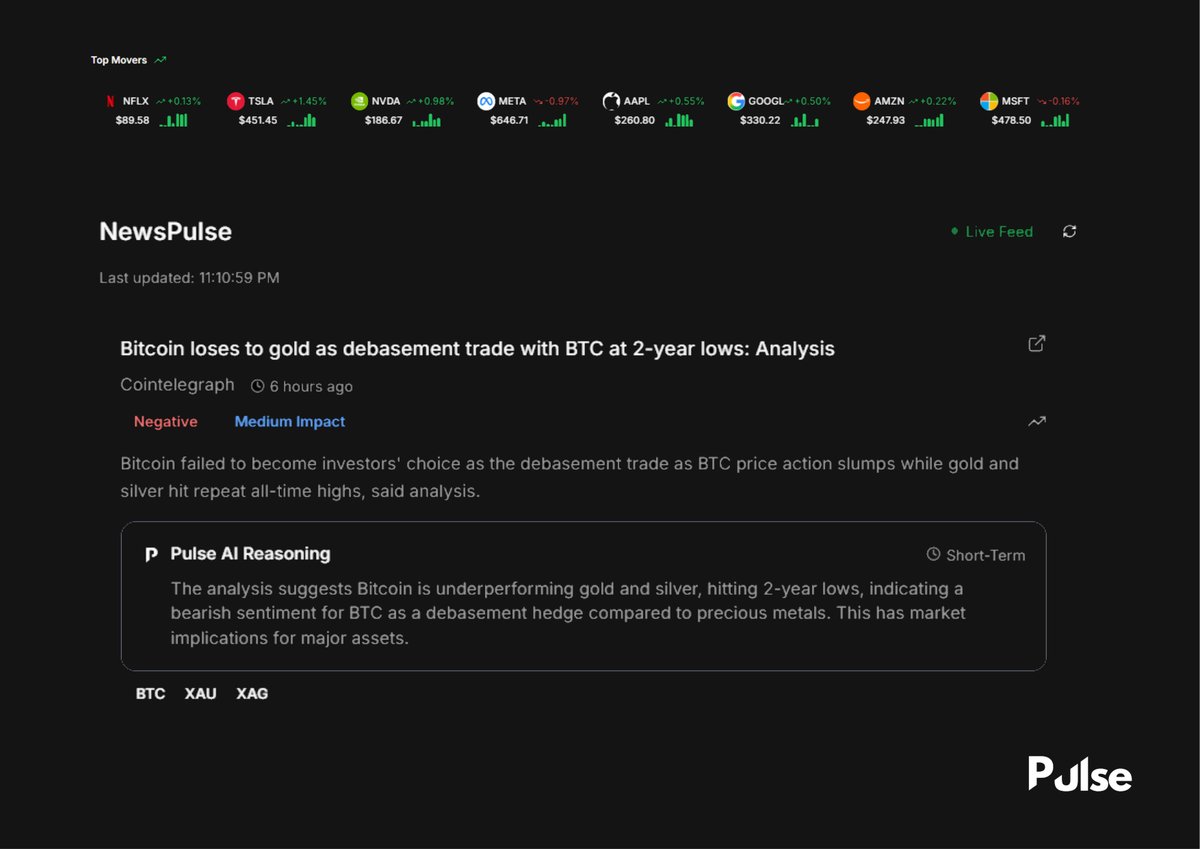
Task: Click the AMZN ticker symbol
Action: coord(889,101)
